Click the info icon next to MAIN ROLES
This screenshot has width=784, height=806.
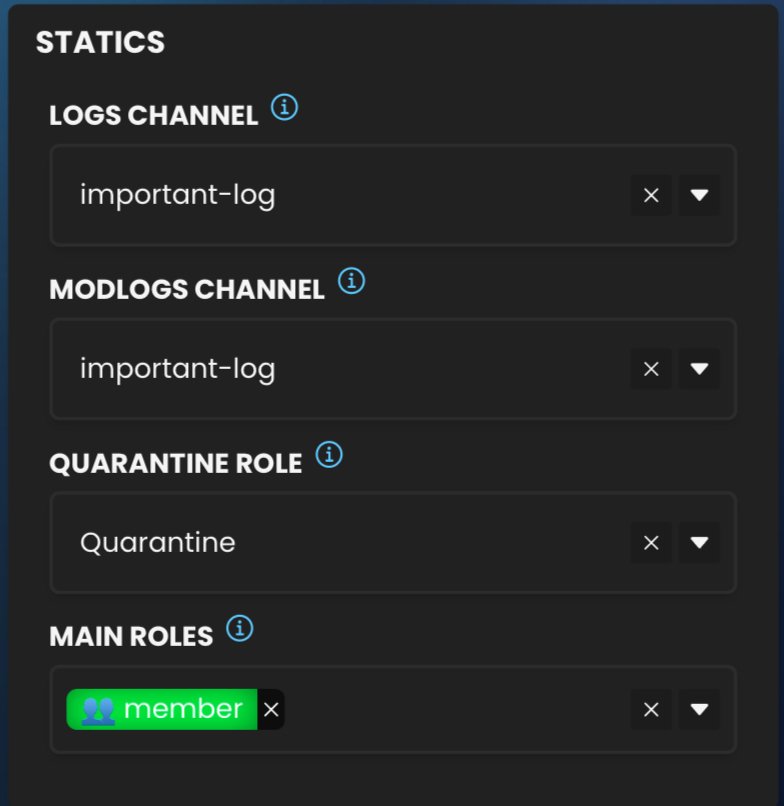(240, 629)
